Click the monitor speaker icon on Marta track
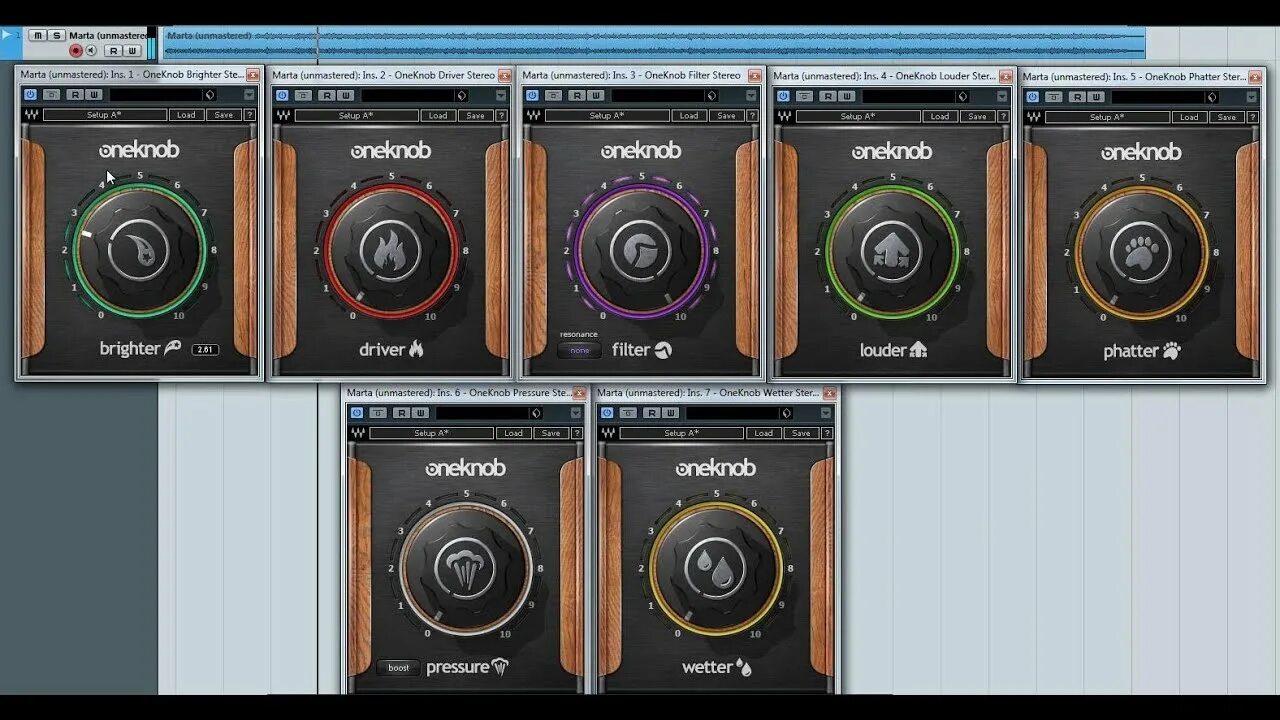The height and width of the screenshot is (720, 1280). pos(90,50)
